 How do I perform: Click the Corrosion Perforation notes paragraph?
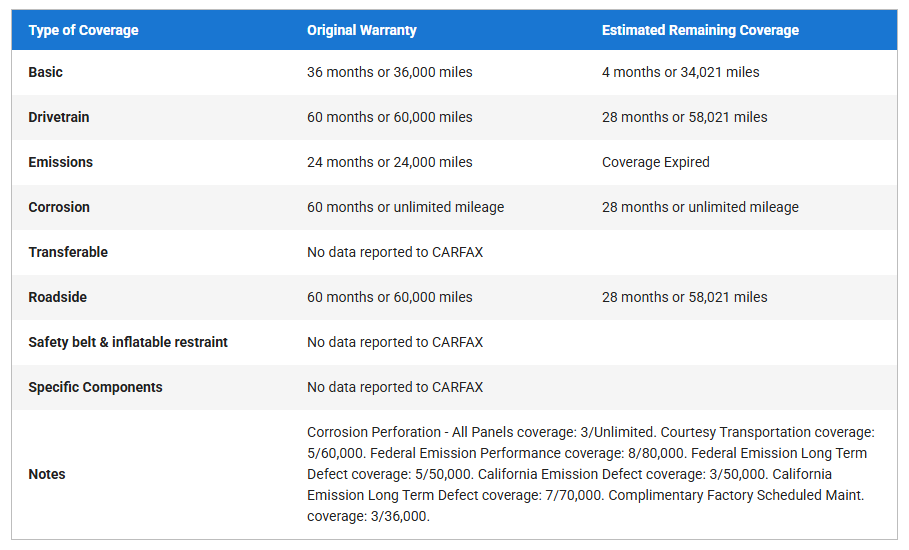pos(590,474)
